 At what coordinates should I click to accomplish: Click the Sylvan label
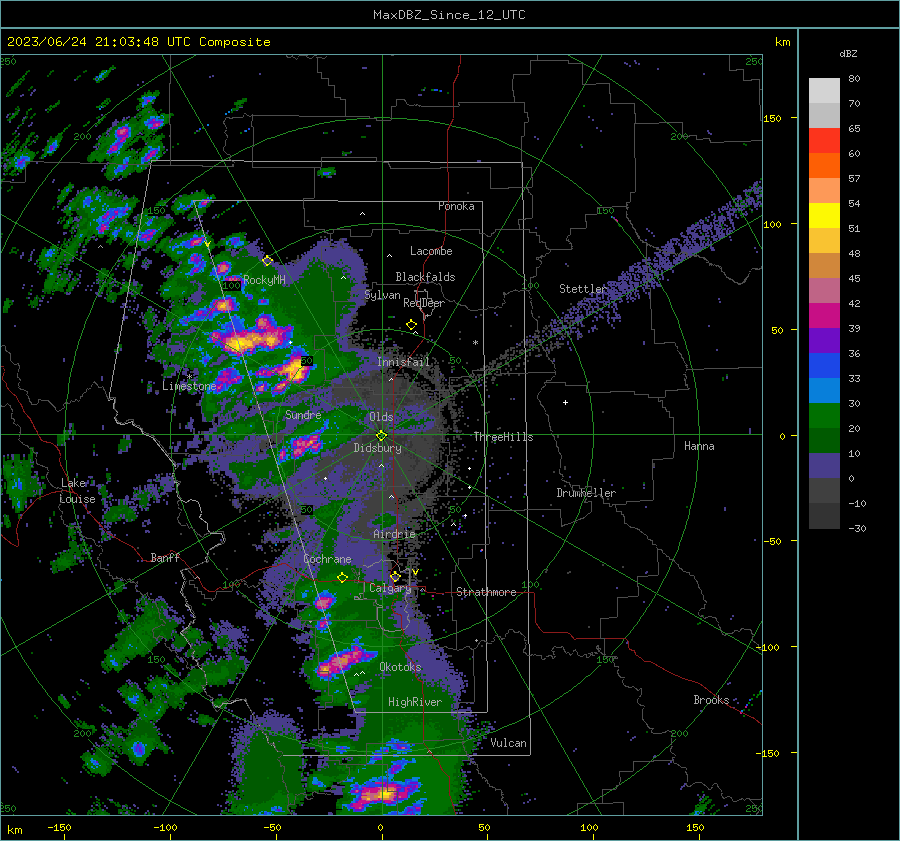(383, 295)
